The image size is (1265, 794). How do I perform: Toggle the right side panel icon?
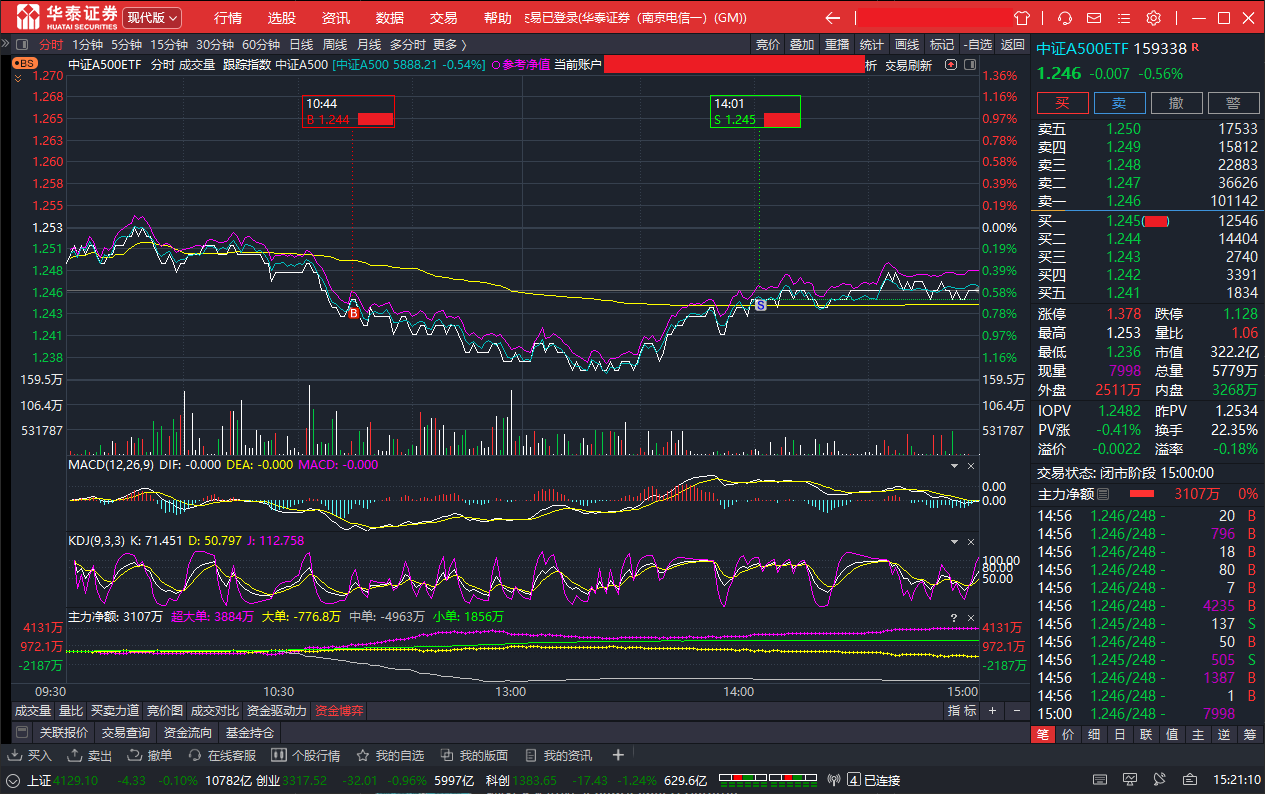click(x=968, y=65)
